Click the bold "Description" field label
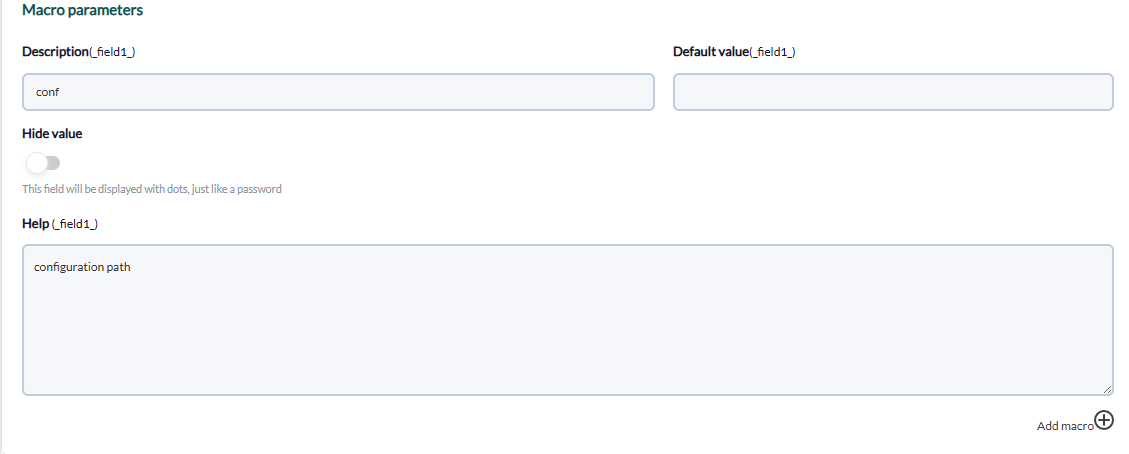Screen dimensions: 1129x454 tap(55, 52)
